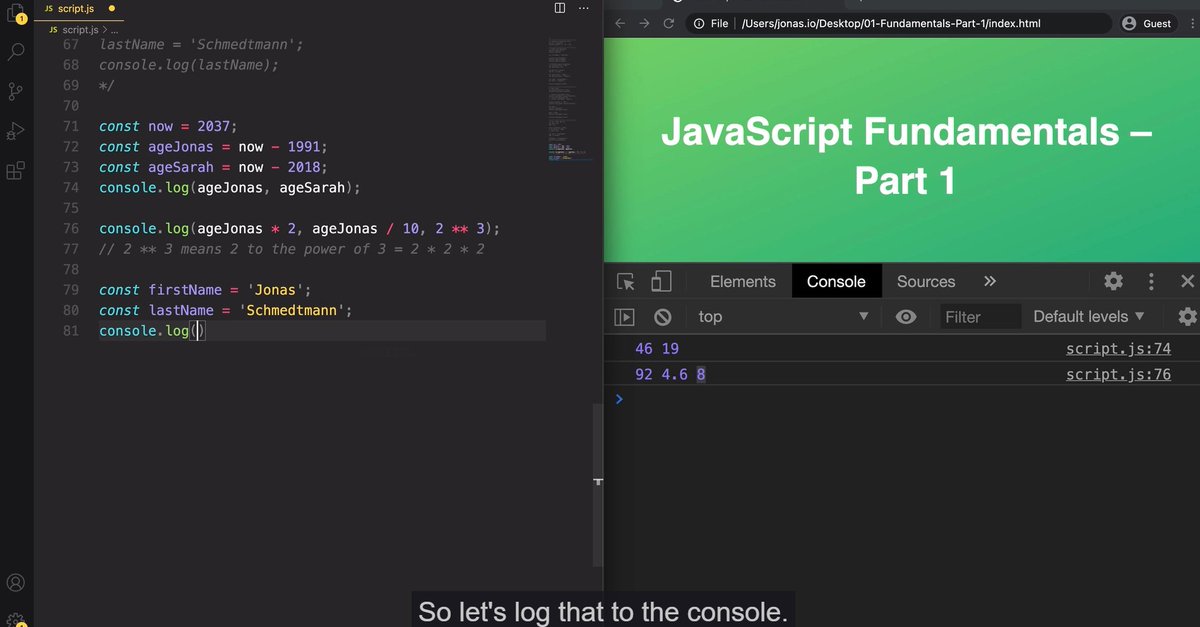Image resolution: width=1200 pixels, height=627 pixels.
Task: Go back in the browser
Action: coord(620,23)
